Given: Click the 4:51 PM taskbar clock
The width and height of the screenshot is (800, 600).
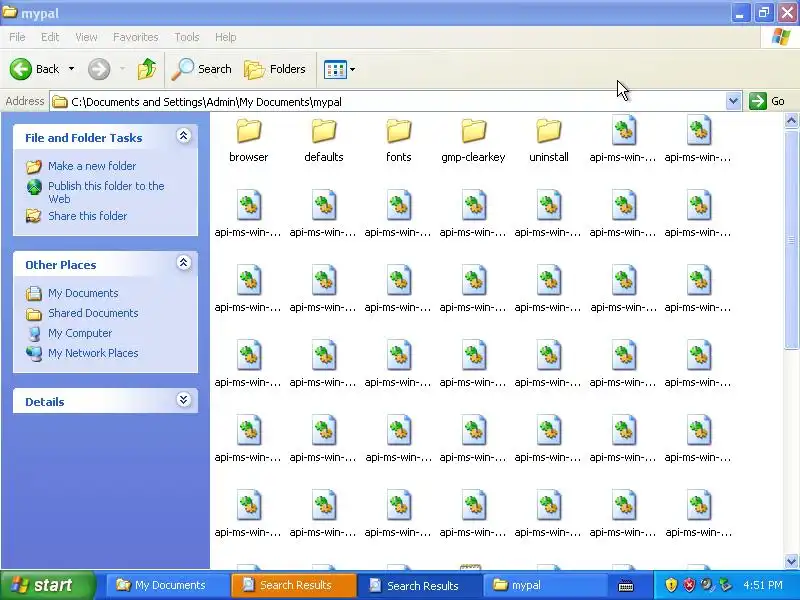Looking at the screenshot, I should click(x=763, y=585).
